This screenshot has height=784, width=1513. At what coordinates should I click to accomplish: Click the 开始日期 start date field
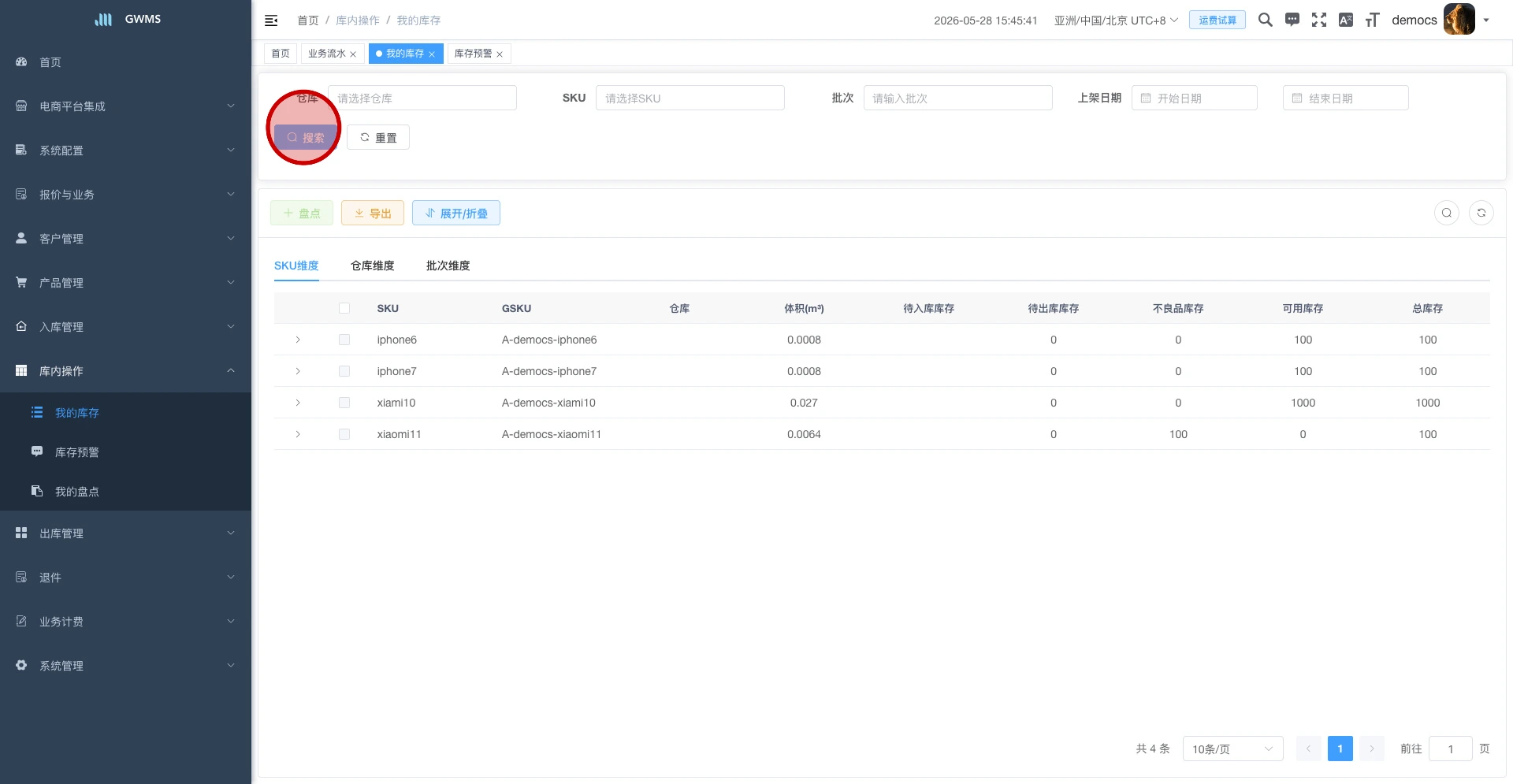[x=1195, y=98]
